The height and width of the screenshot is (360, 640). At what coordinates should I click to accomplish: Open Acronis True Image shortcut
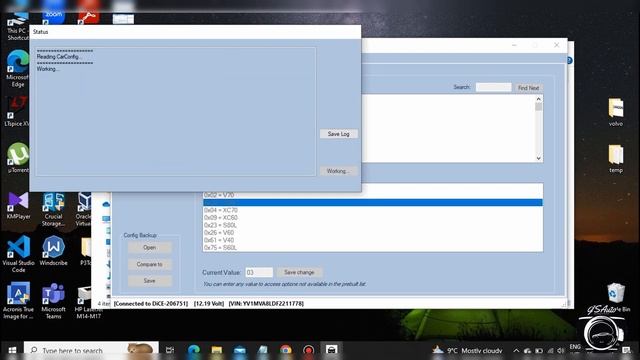pos(18,300)
